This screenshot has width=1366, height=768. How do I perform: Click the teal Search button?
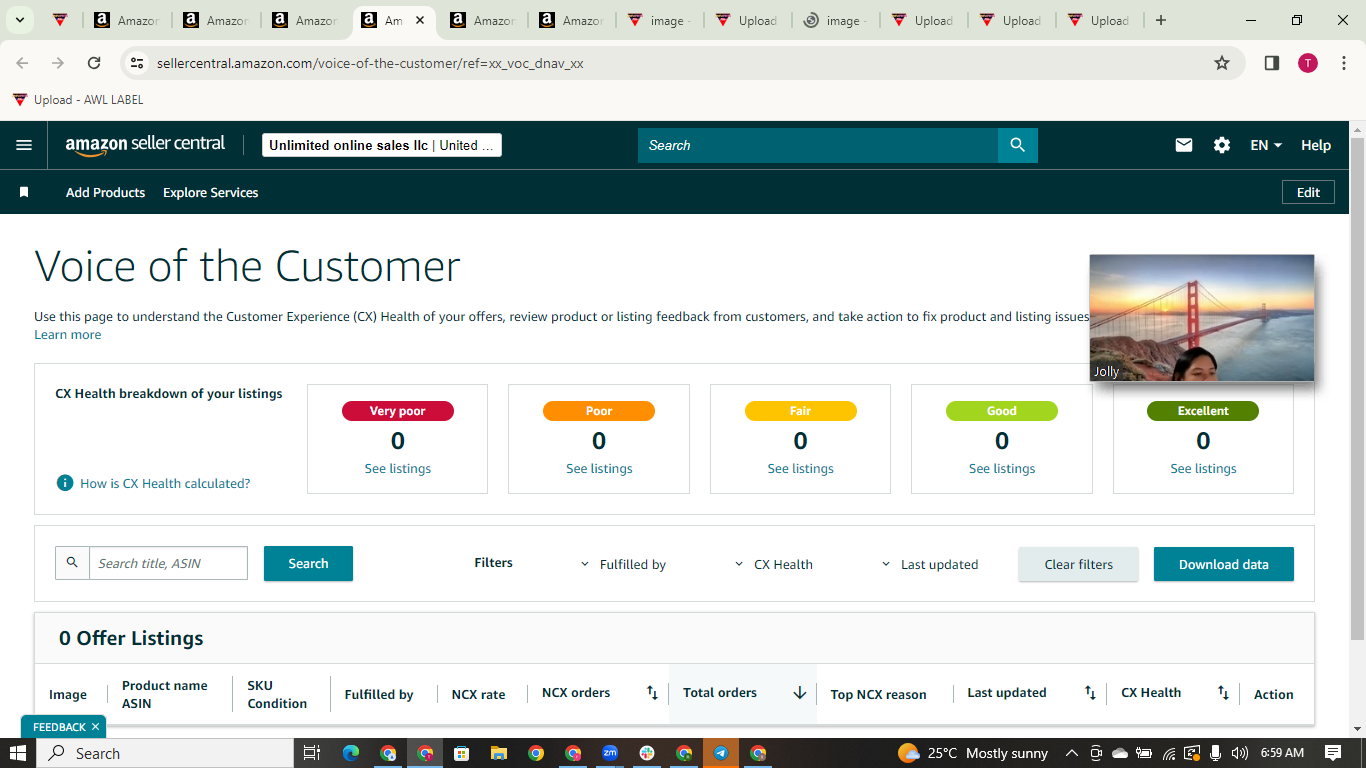pos(308,563)
